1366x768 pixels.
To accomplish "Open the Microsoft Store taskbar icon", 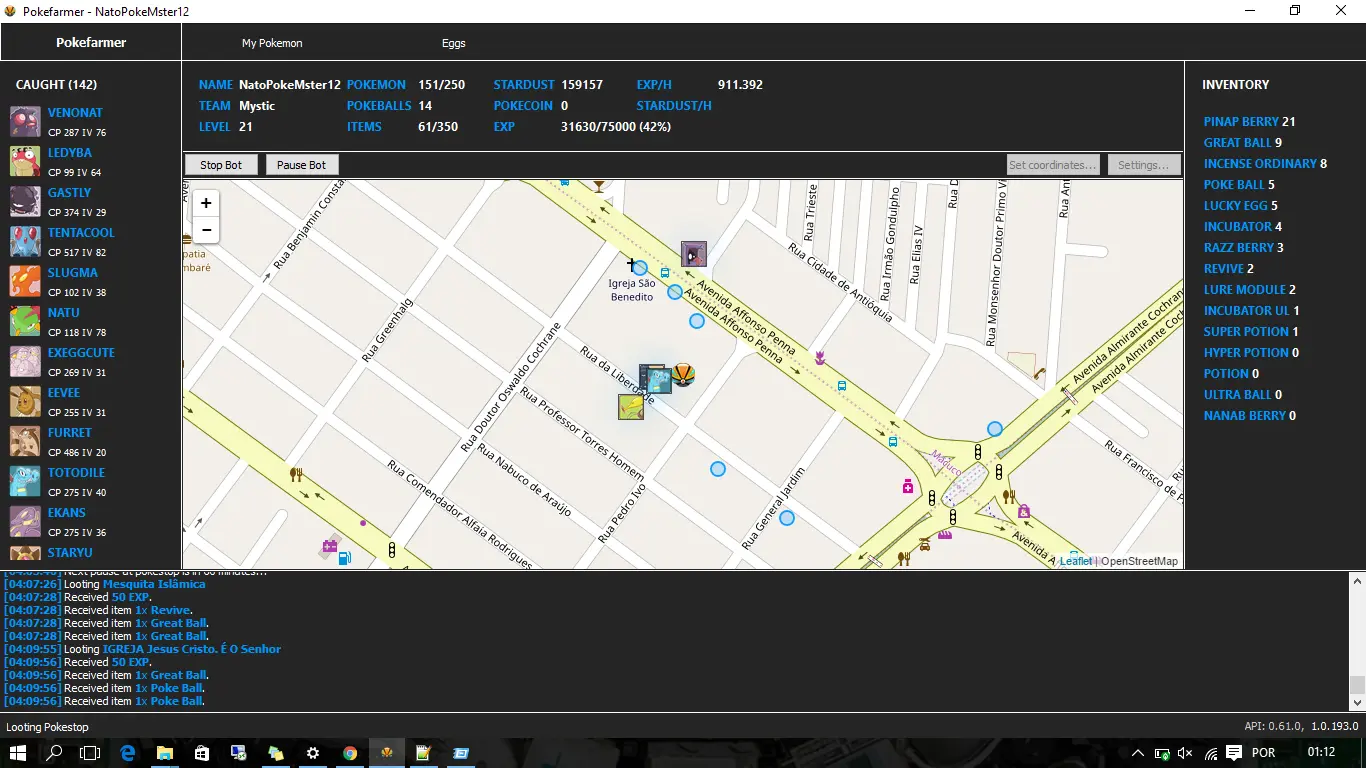I will pyautogui.click(x=202, y=753).
